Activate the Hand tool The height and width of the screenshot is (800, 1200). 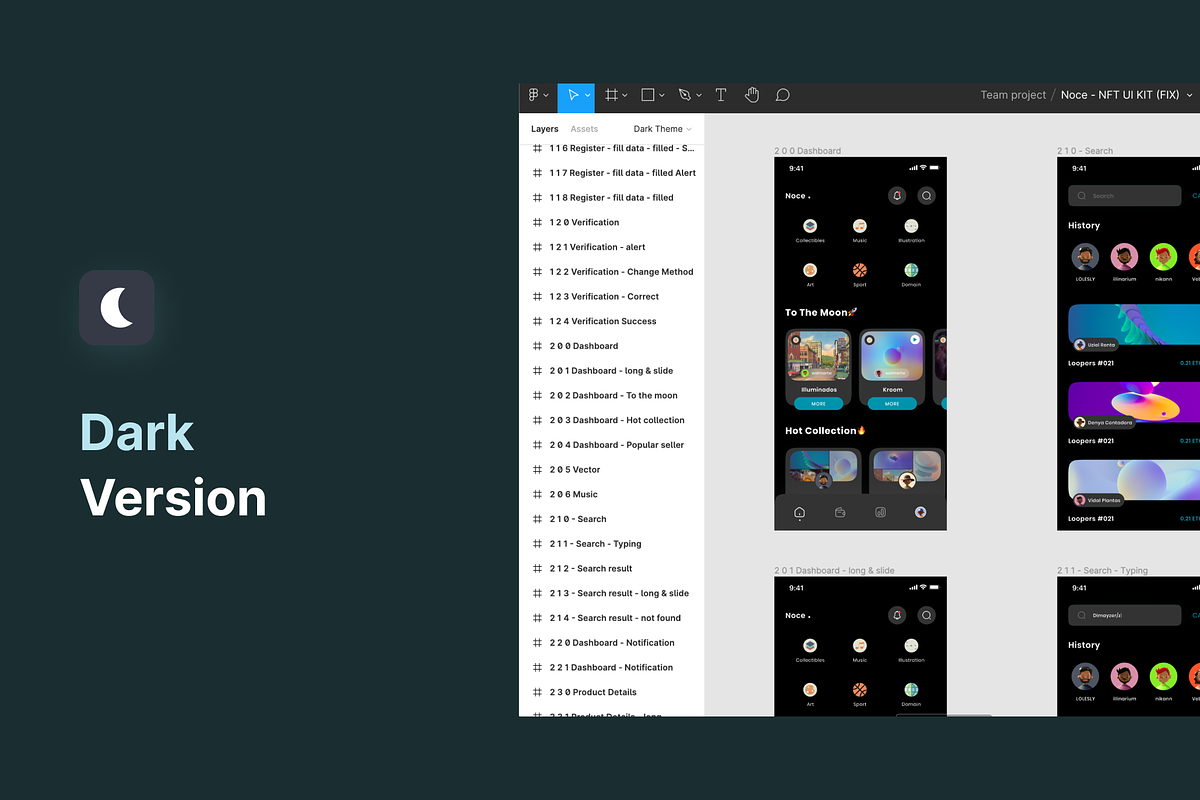[x=752, y=95]
